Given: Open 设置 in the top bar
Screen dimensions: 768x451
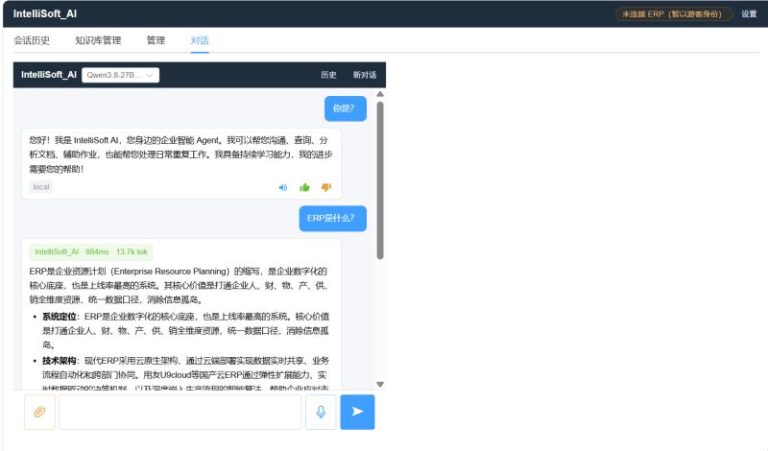Looking at the screenshot, I should pos(748,14).
